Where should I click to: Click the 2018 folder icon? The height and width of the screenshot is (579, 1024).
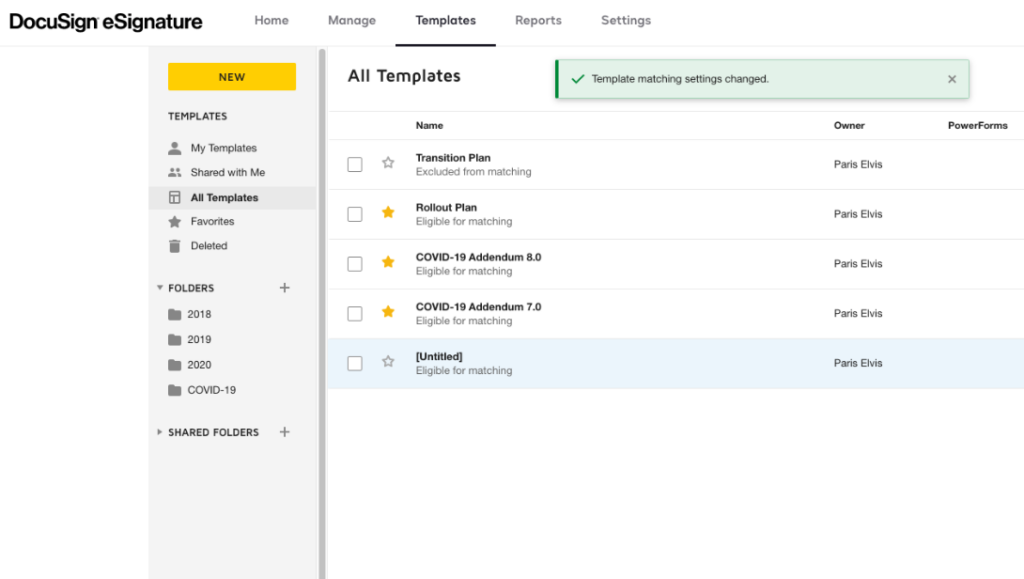point(174,315)
